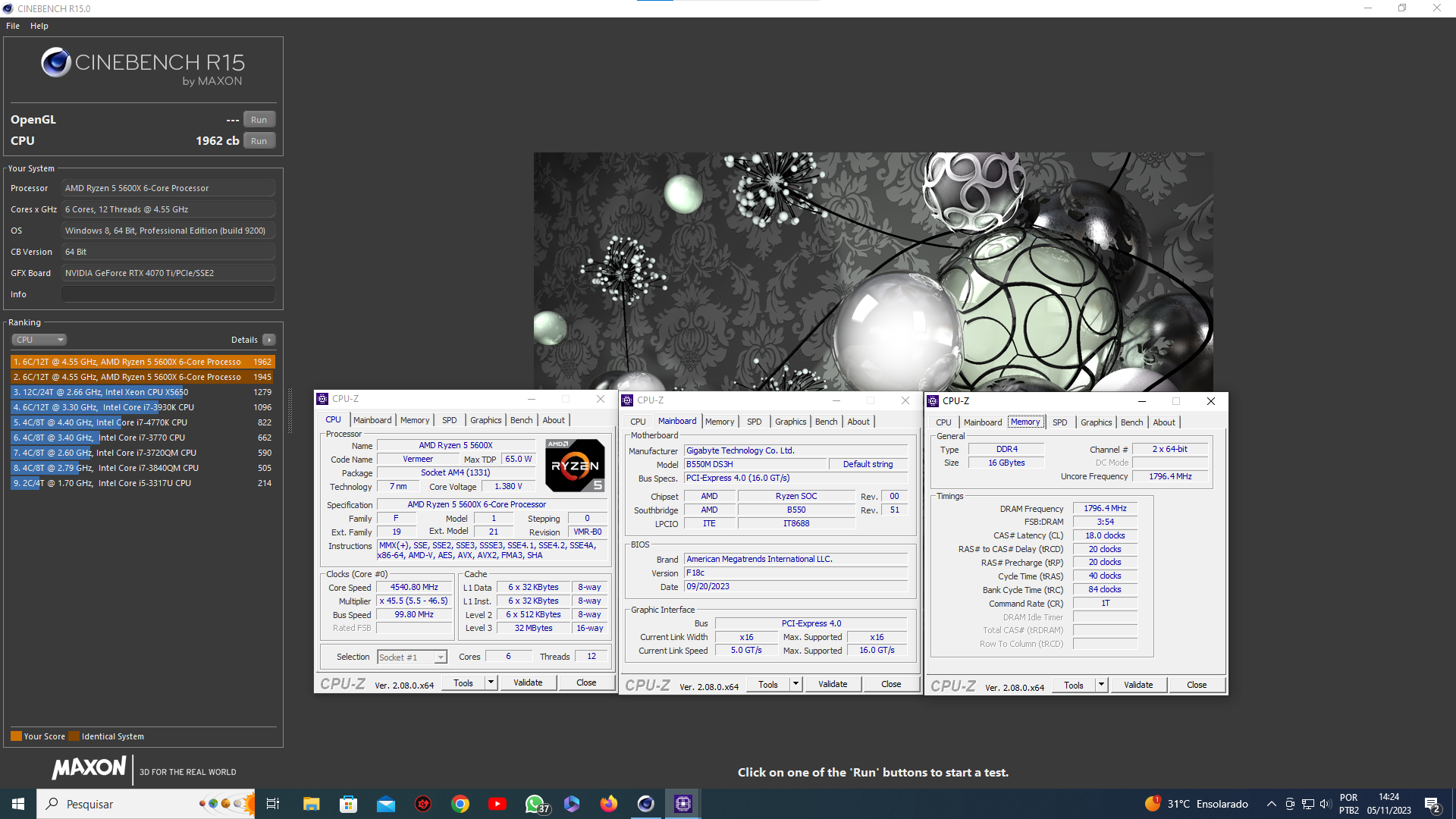This screenshot has width=1456, height=819.
Task: Select CPU tab in CPU-Z Memory window
Action: tap(943, 422)
